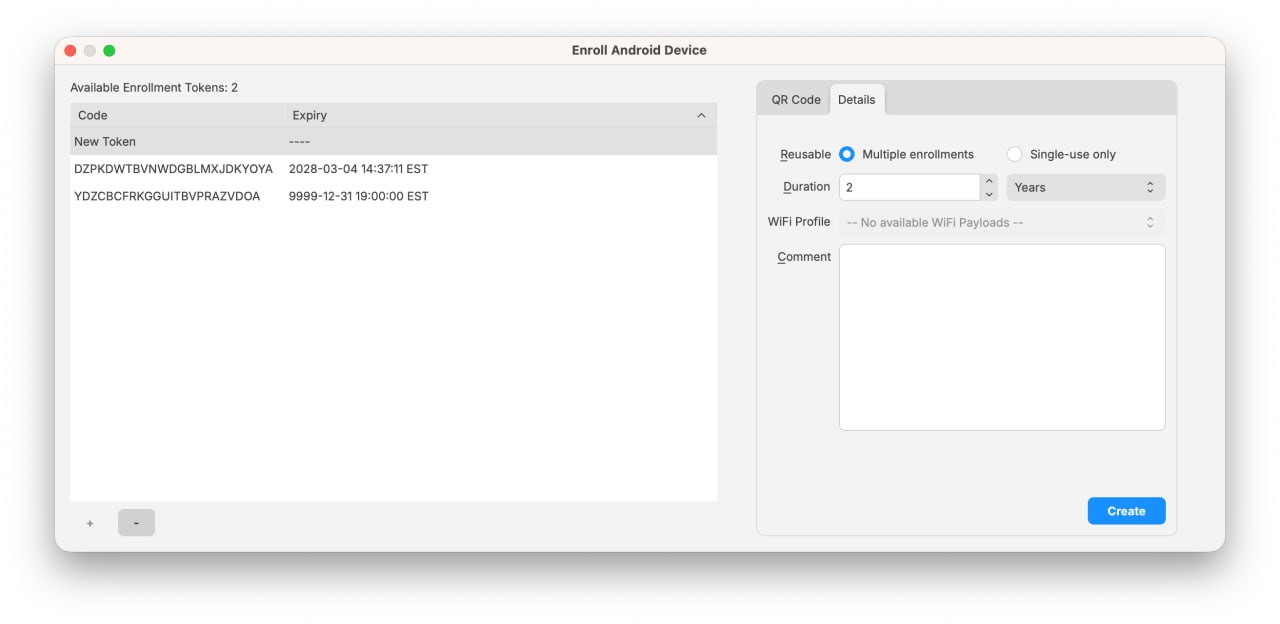Zoom the window with the green button
1280x624 pixels.
109,51
